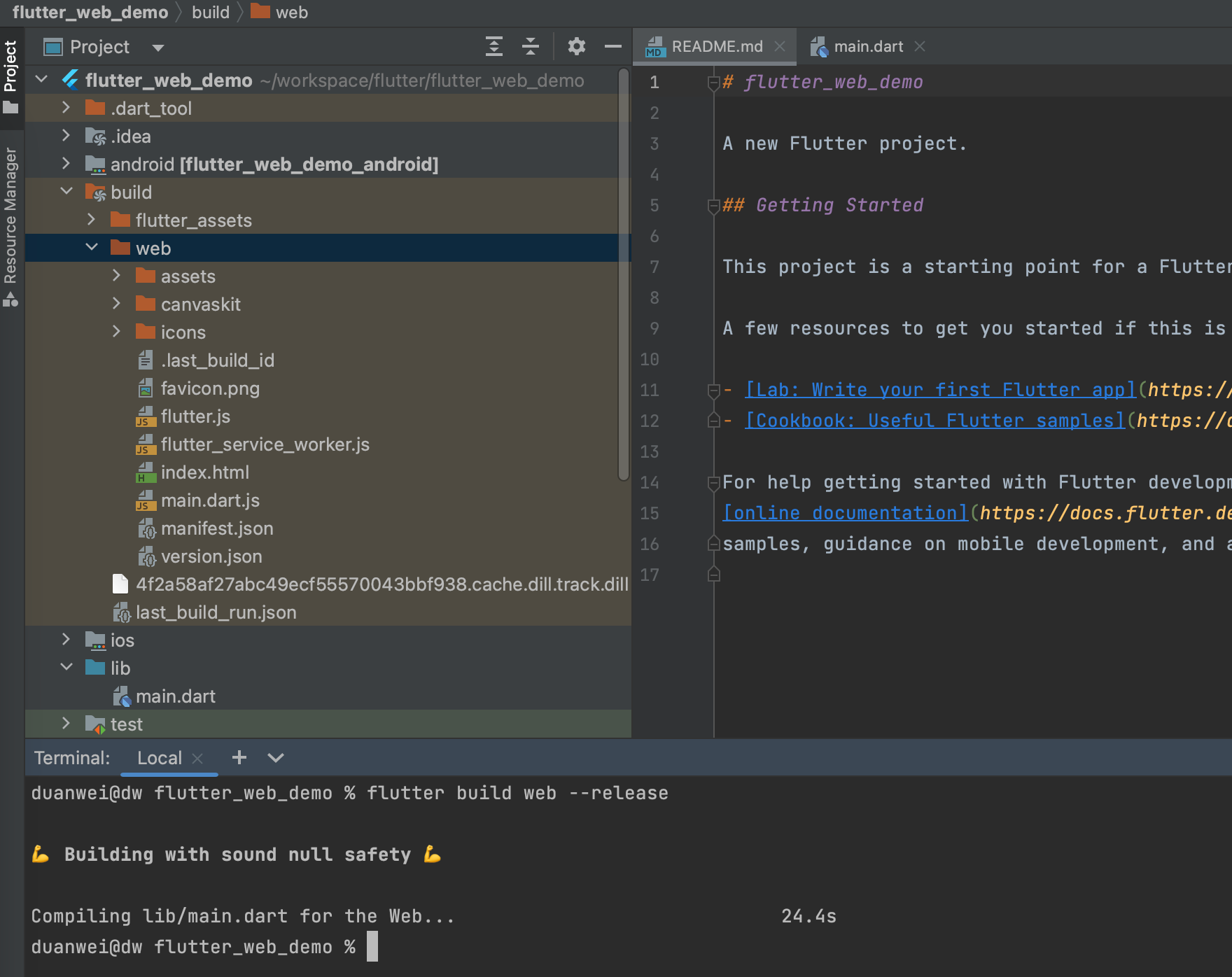Select the main.dart file icon under lib
The width and height of the screenshot is (1232, 977).
click(x=122, y=696)
